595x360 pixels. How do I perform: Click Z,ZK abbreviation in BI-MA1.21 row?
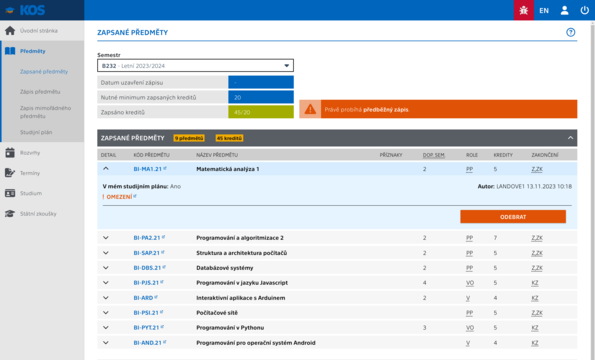[x=537, y=169]
